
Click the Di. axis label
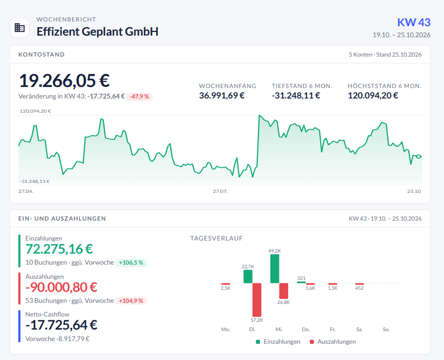pyautogui.click(x=252, y=329)
